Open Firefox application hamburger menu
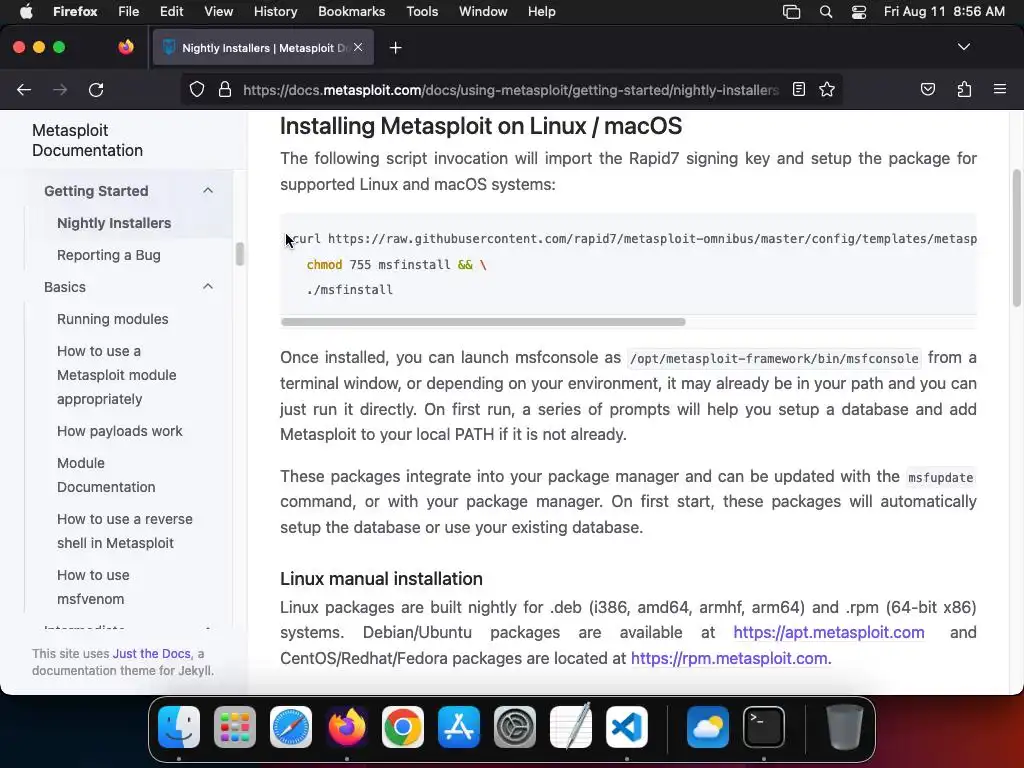The image size is (1024, 768). point(999,89)
